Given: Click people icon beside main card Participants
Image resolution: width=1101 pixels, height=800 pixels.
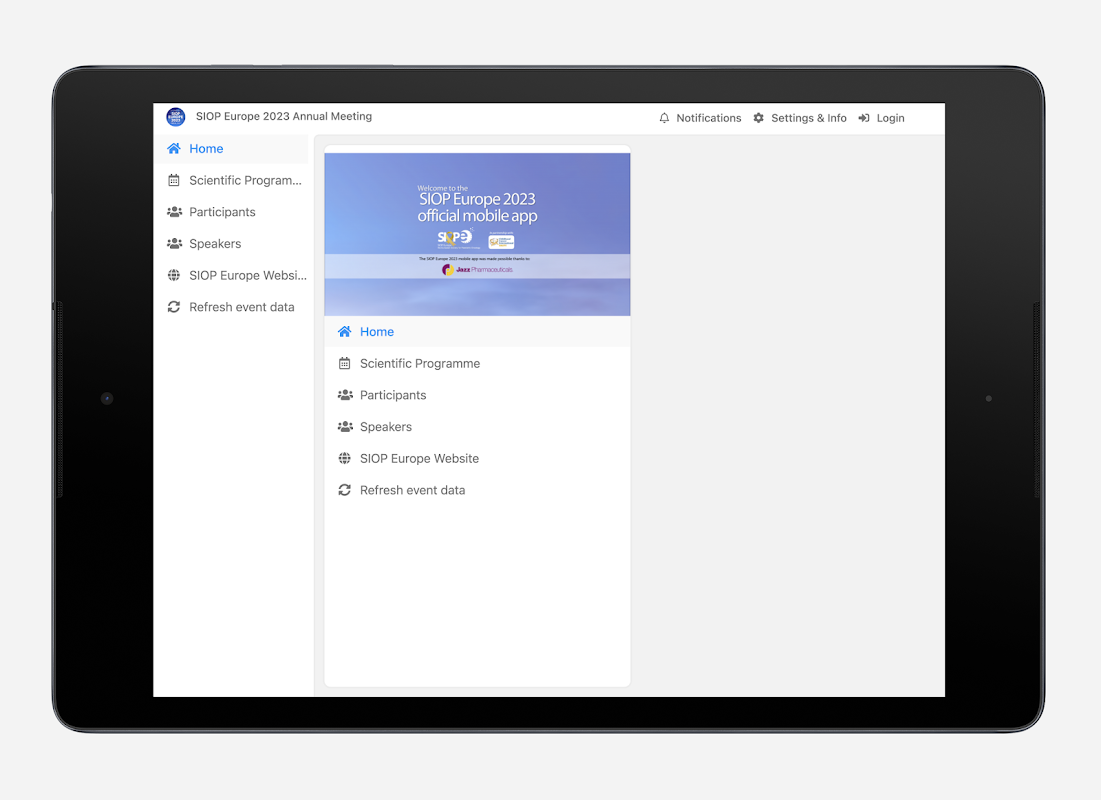Looking at the screenshot, I should tap(345, 395).
